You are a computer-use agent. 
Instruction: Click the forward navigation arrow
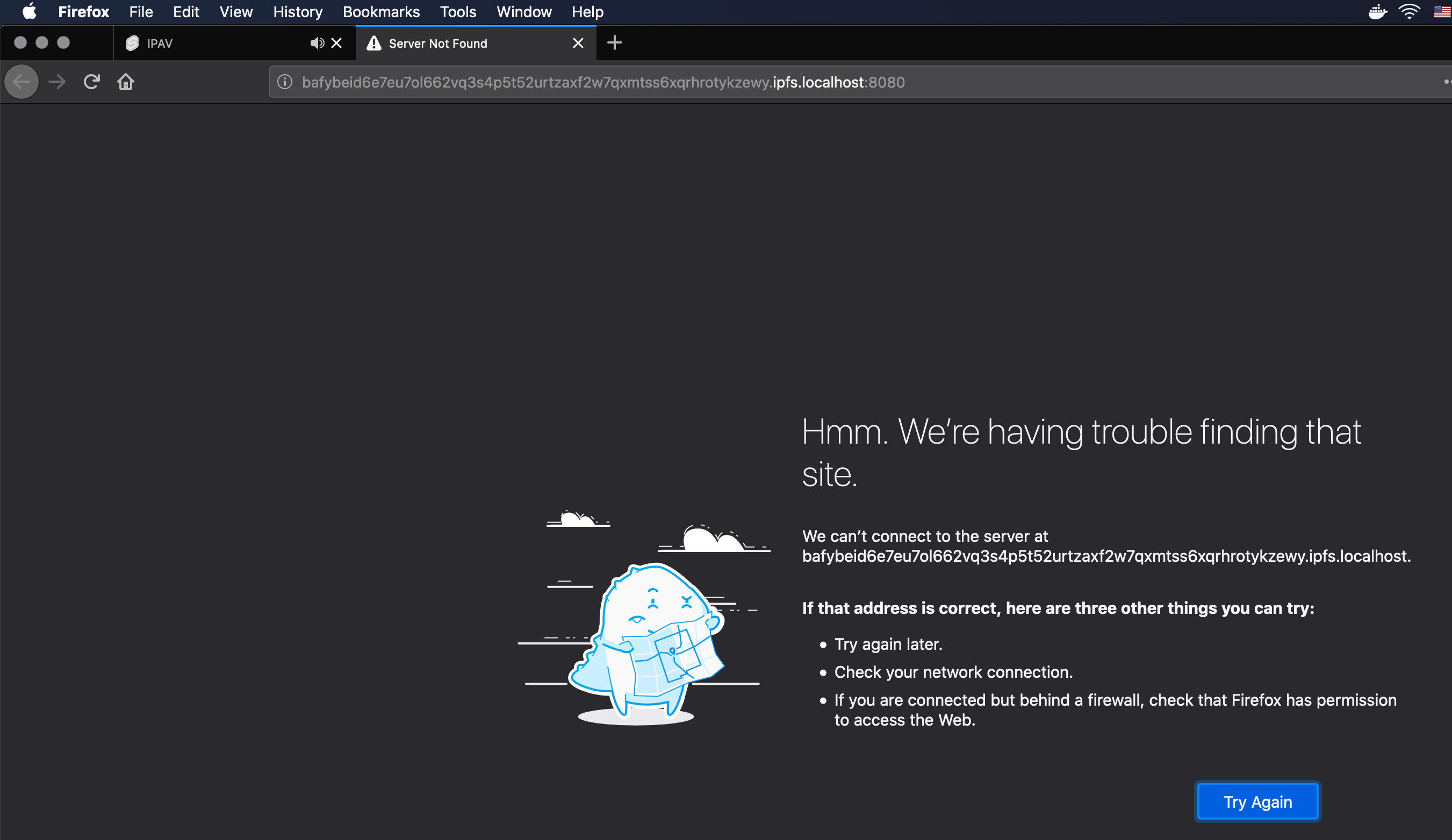click(57, 82)
